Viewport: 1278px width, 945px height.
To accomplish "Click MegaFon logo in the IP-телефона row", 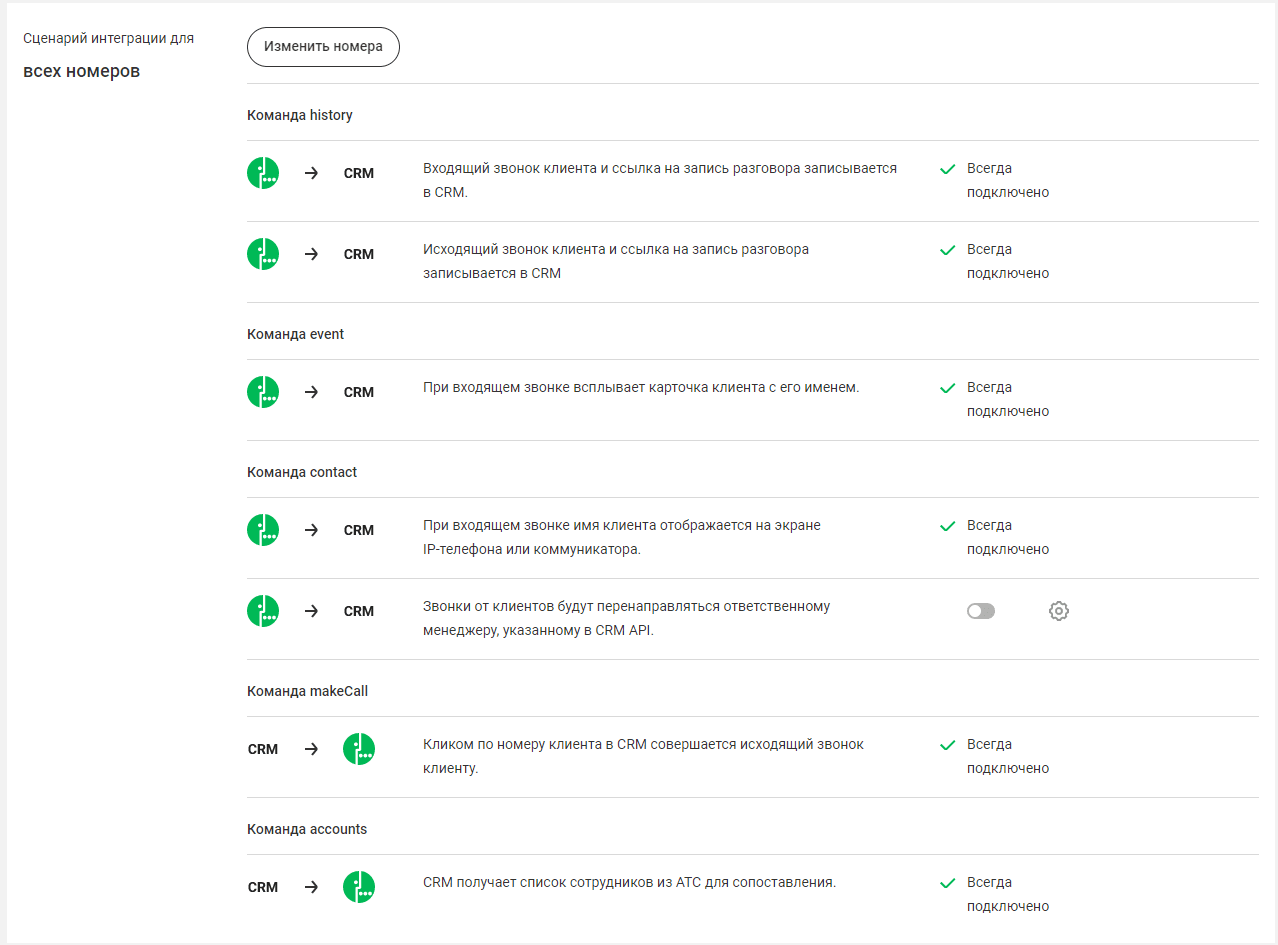I will tap(263, 530).
